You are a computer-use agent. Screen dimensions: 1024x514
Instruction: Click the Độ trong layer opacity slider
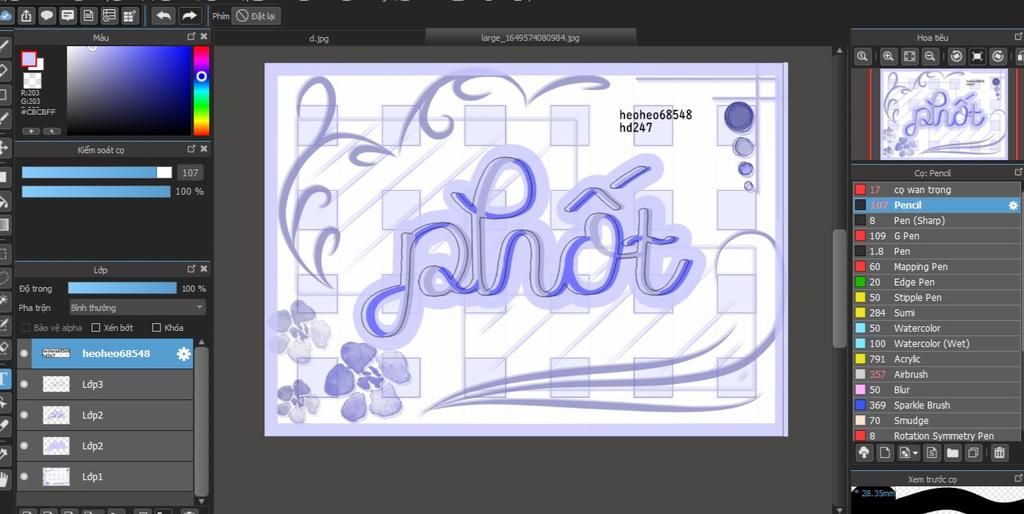[122, 288]
